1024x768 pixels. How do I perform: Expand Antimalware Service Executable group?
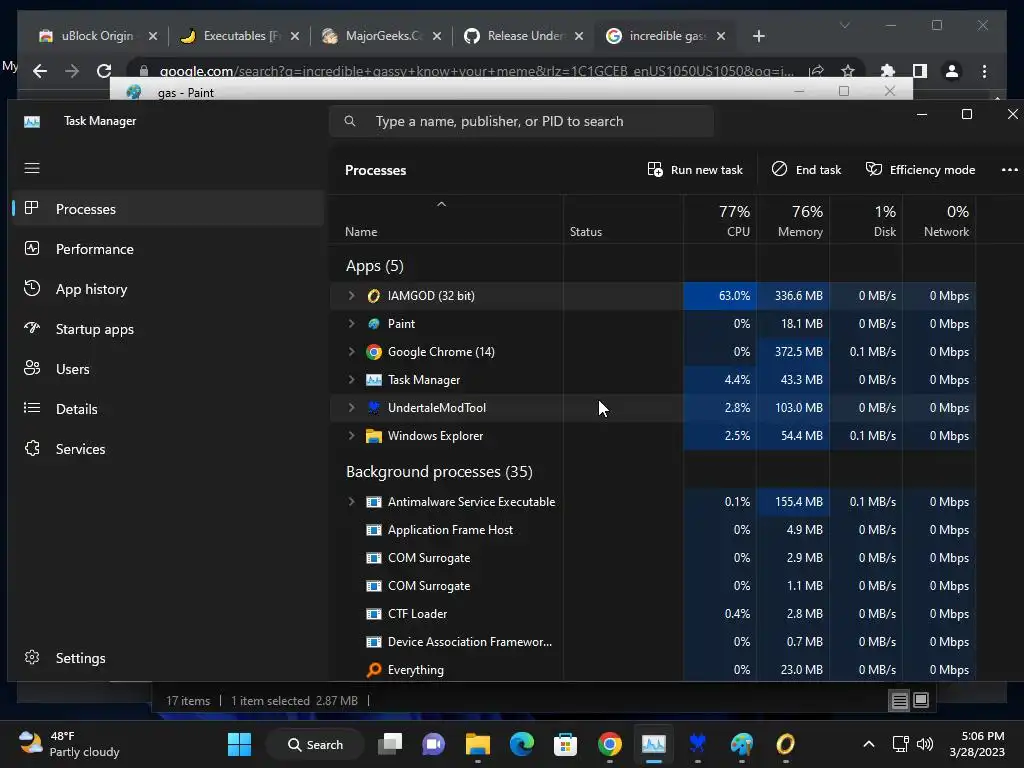tap(351, 502)
